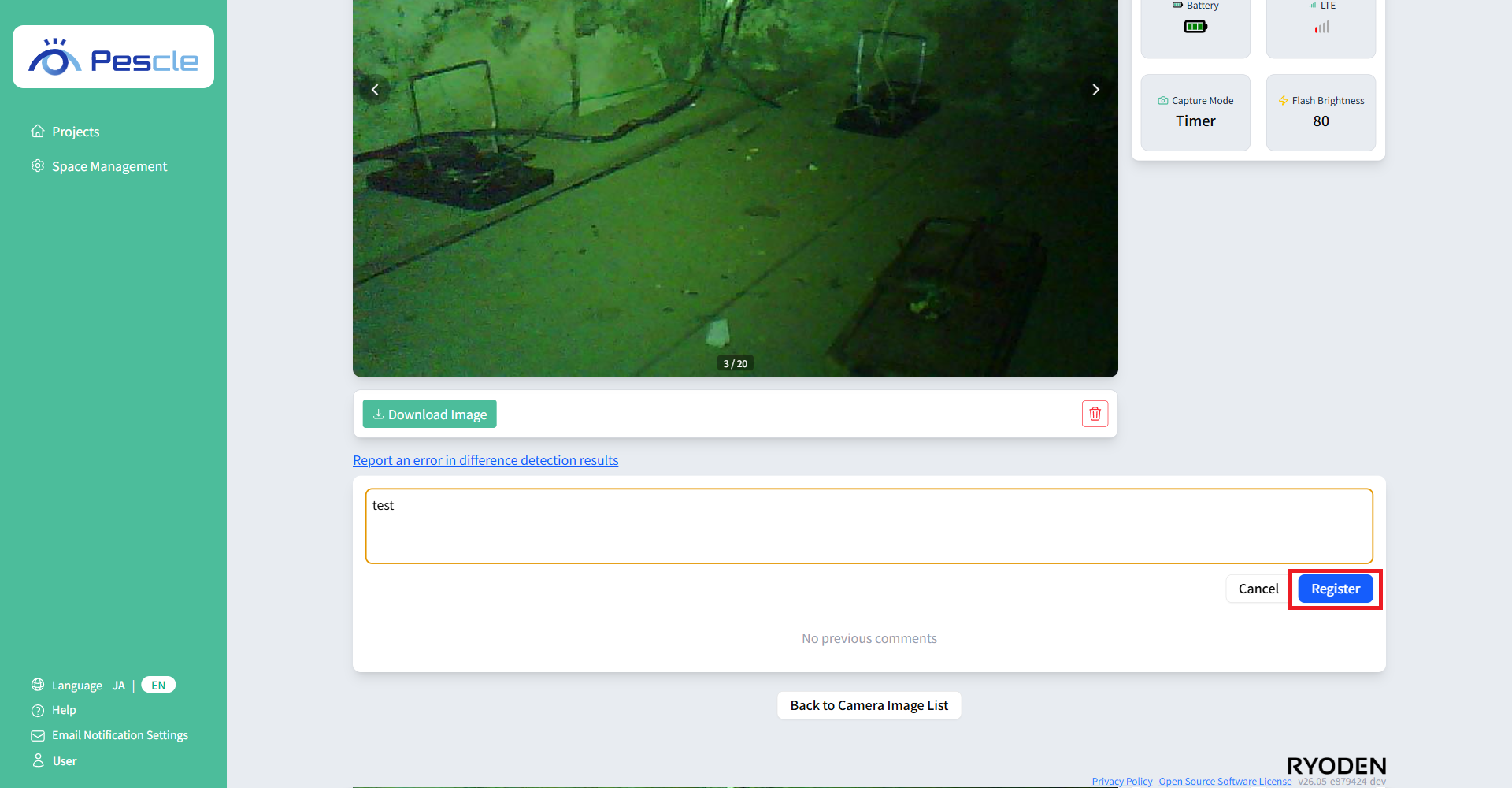Click the No previous comments text
Image resolution: width=1512 pixels, height=788 pixels.
coord(869,638)
